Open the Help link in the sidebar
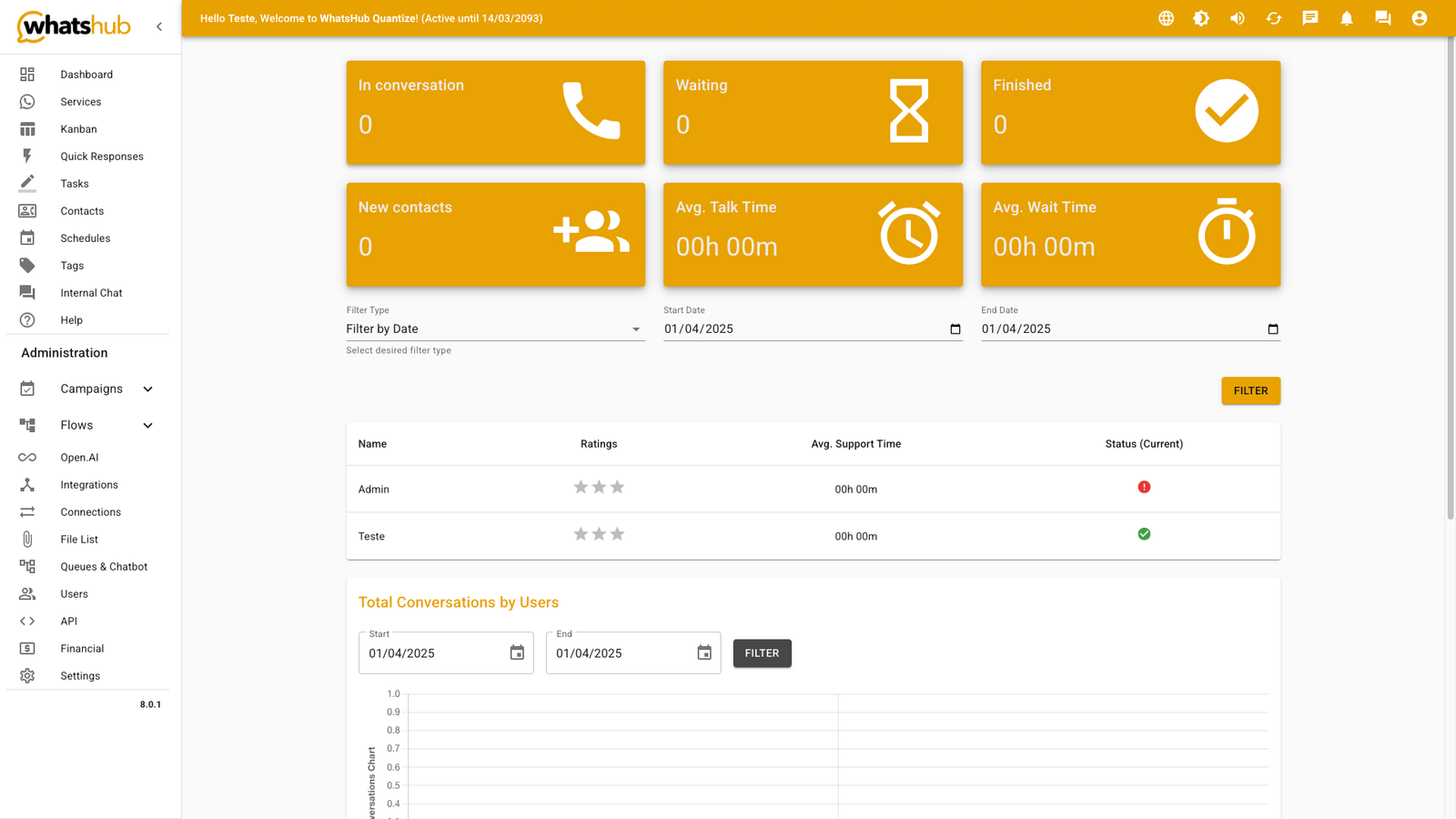 [x=71, y=319]
